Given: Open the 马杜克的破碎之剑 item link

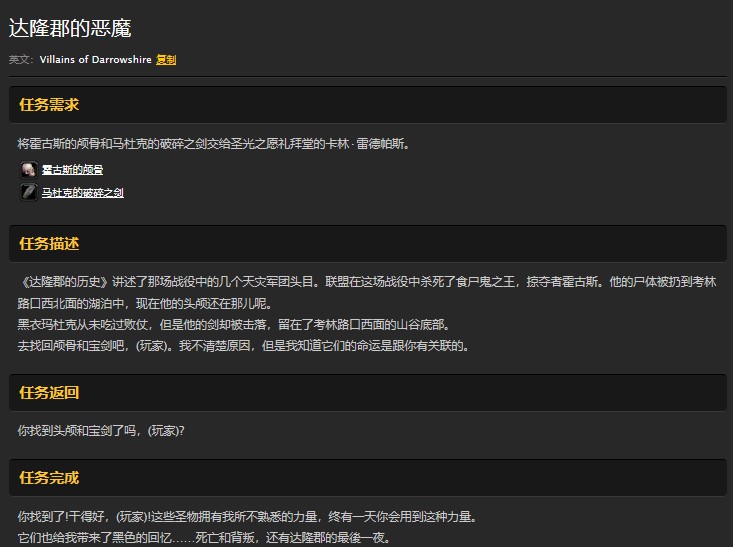Looking at the screenshot, I should click(x=83, y=193).
